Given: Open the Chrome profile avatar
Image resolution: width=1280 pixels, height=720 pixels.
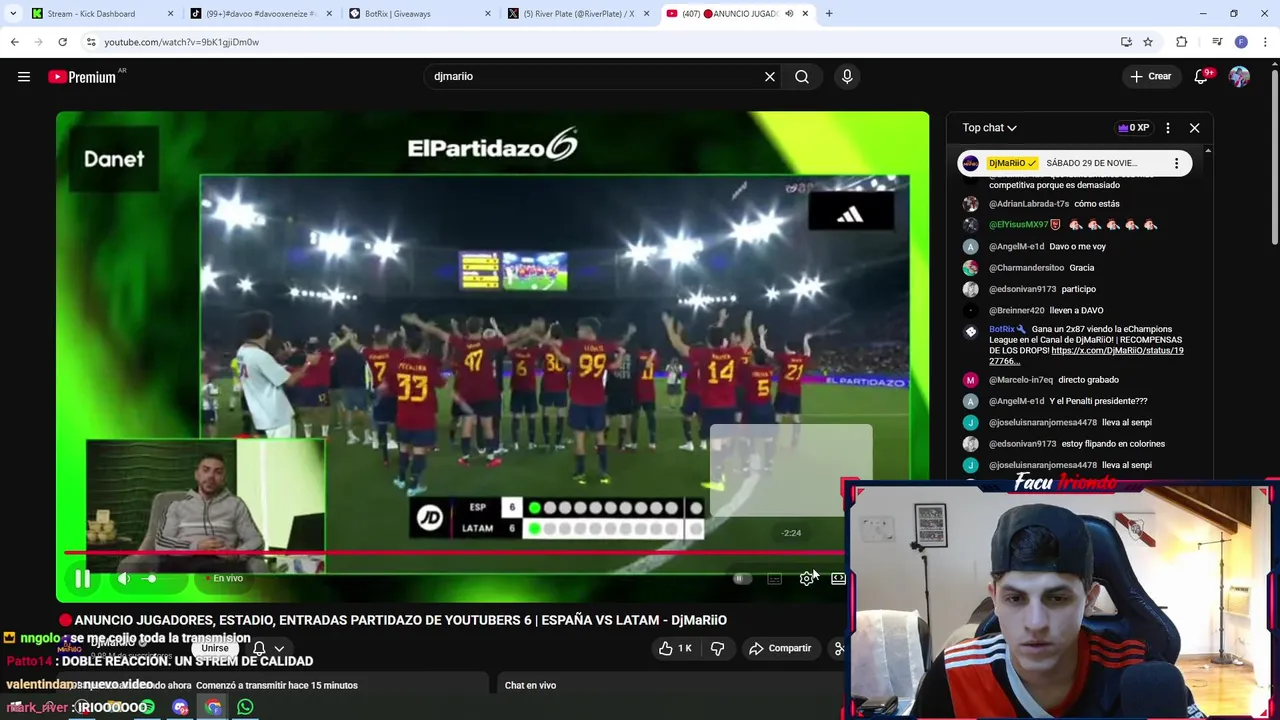Looking at the screenshot, I should pos(1241,42).
